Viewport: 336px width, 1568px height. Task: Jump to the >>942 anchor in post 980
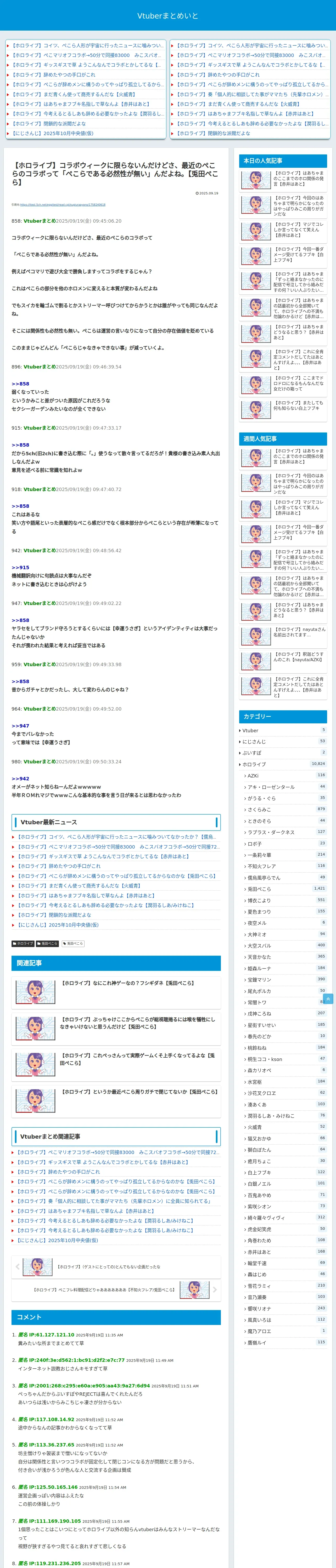coord(20,779)
